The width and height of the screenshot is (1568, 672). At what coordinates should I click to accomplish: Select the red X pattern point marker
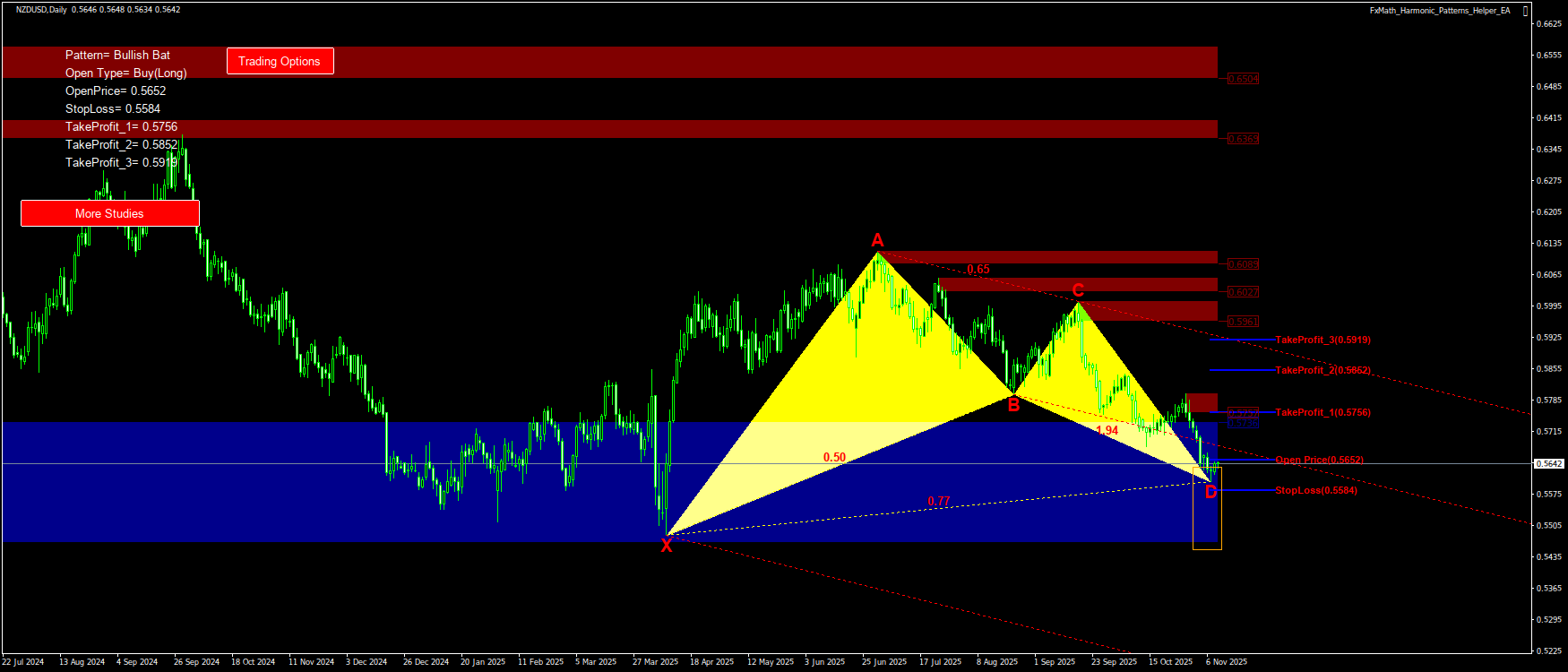click(666, 546)
